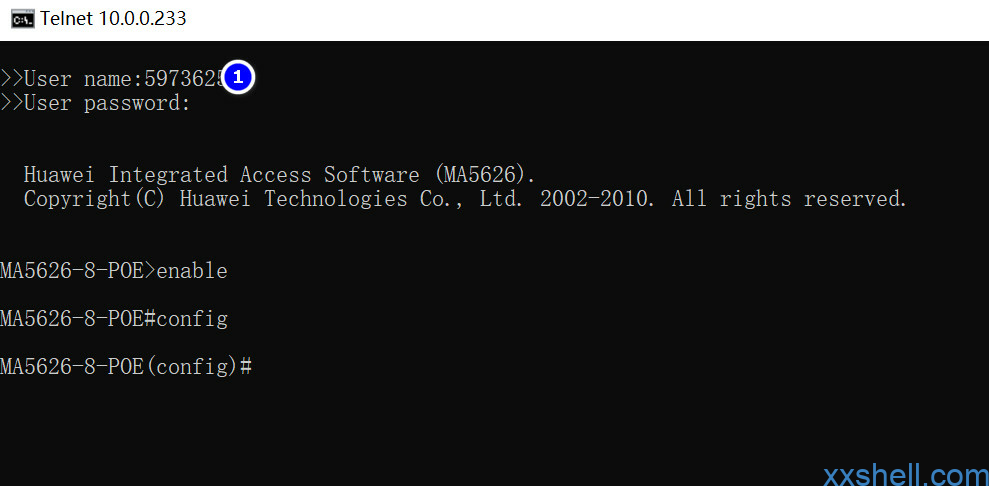Screen dimensions: 989x486
Task: Click the MA5626-8-POE# prompt before config
Action: tap(78, 319)
